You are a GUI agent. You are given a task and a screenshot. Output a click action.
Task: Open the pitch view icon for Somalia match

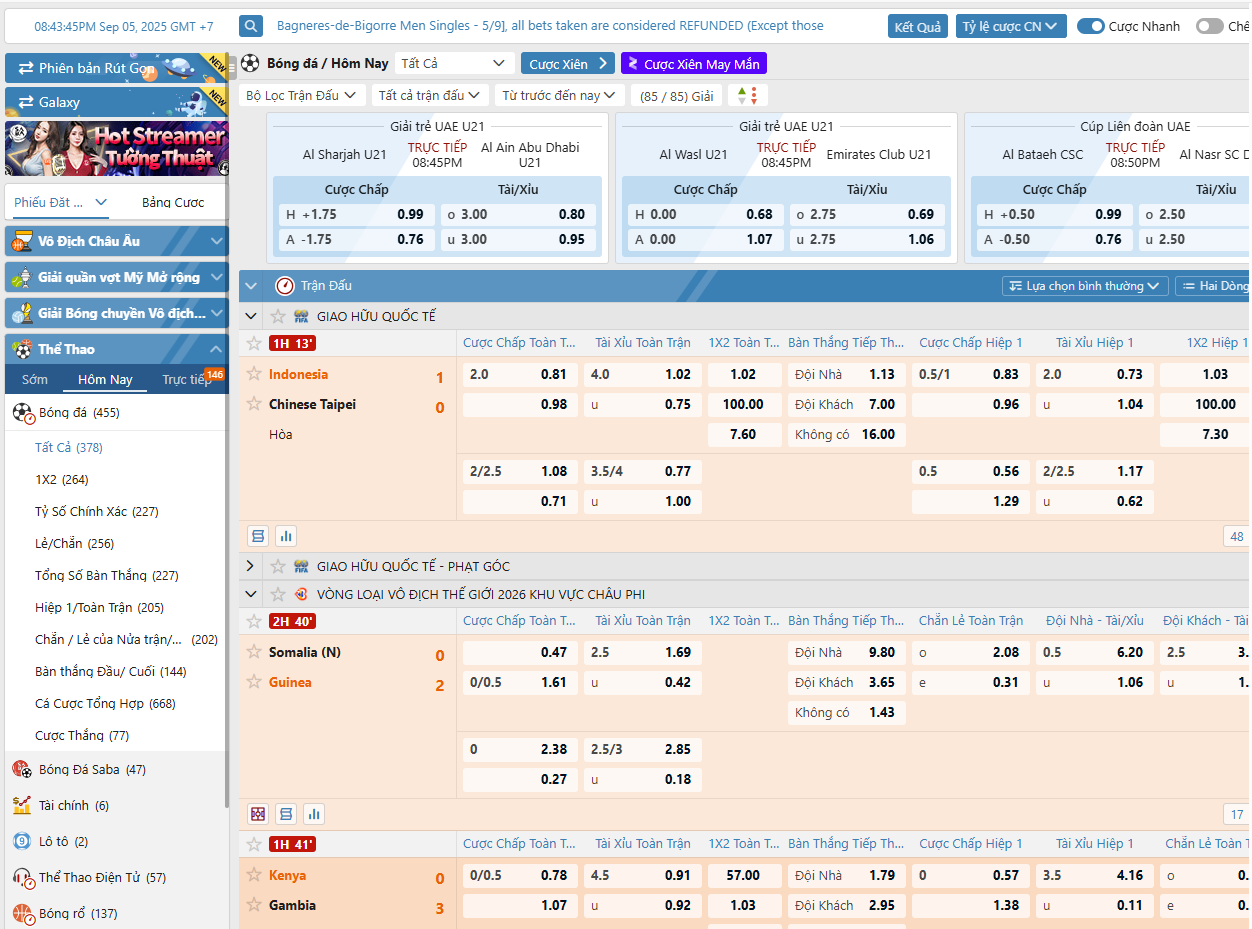click(258, 814)
